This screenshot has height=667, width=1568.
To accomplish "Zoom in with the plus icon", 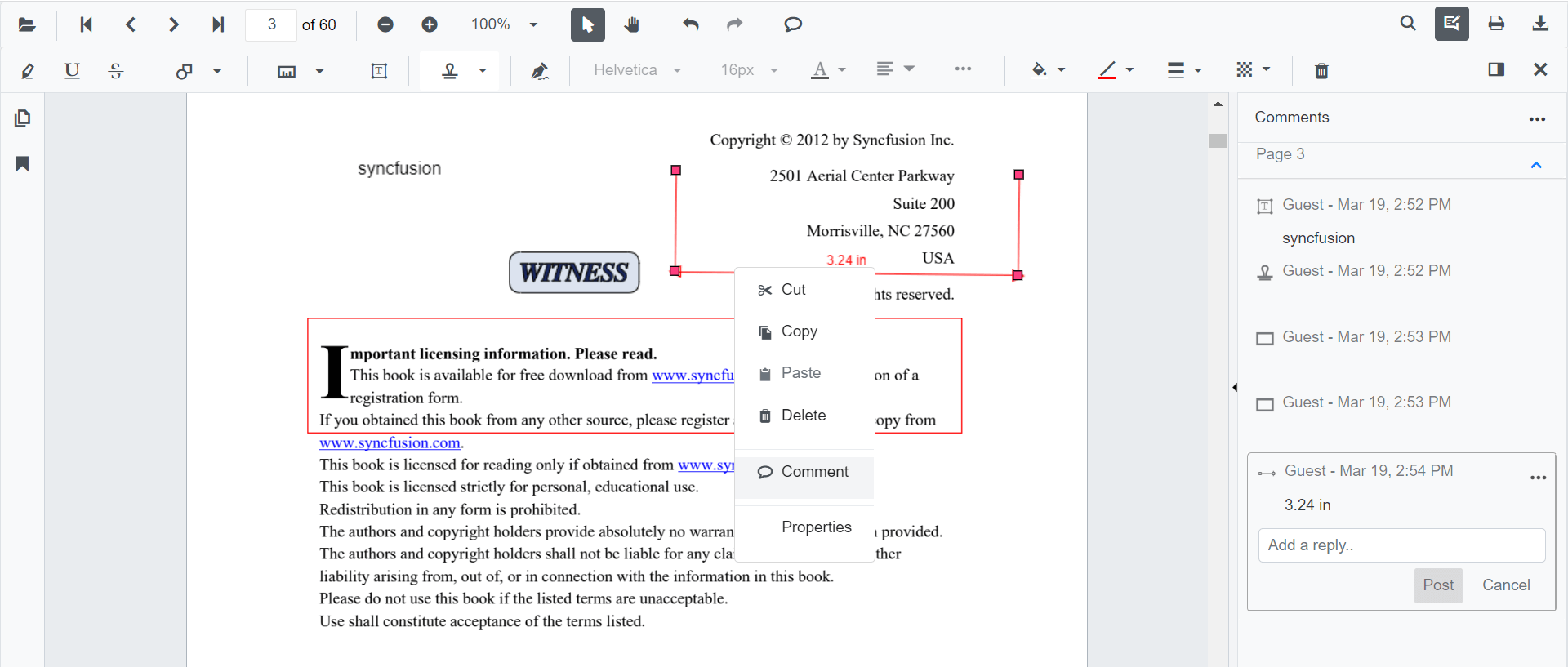I will point(430,24).
